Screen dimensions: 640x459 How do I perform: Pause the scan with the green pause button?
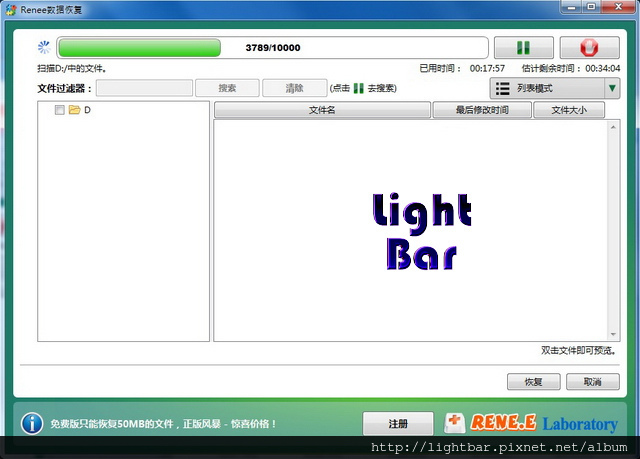524,48
